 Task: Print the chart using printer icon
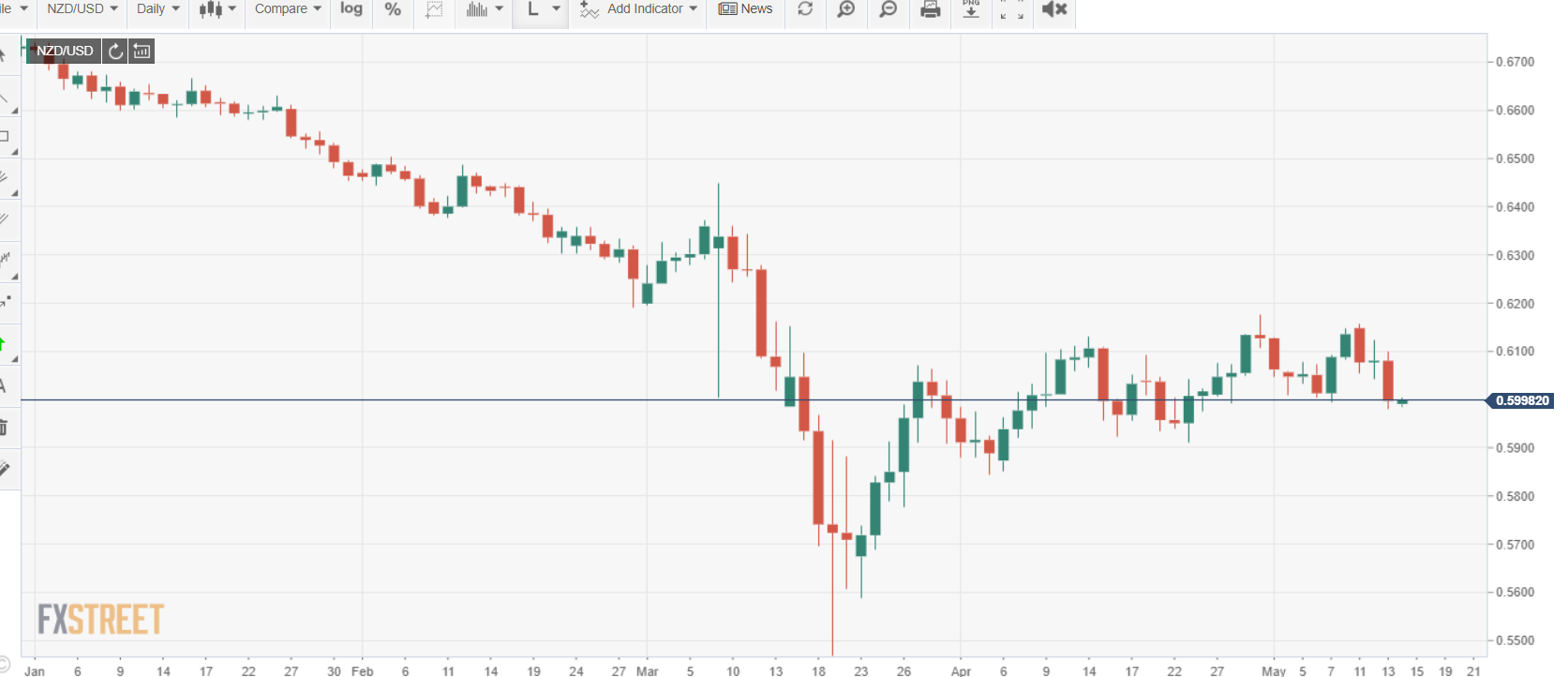pos(930,9)
